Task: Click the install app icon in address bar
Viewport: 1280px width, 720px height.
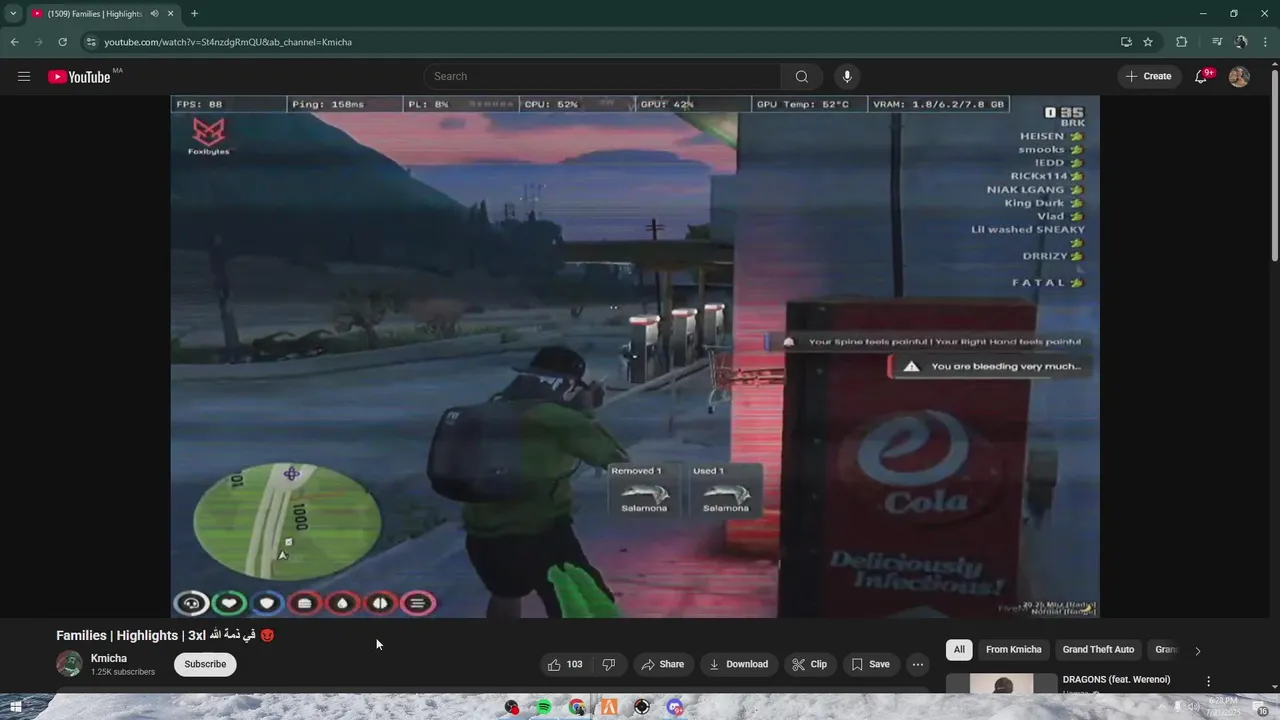Action: pyautogui.click(x=1126, y=42)
